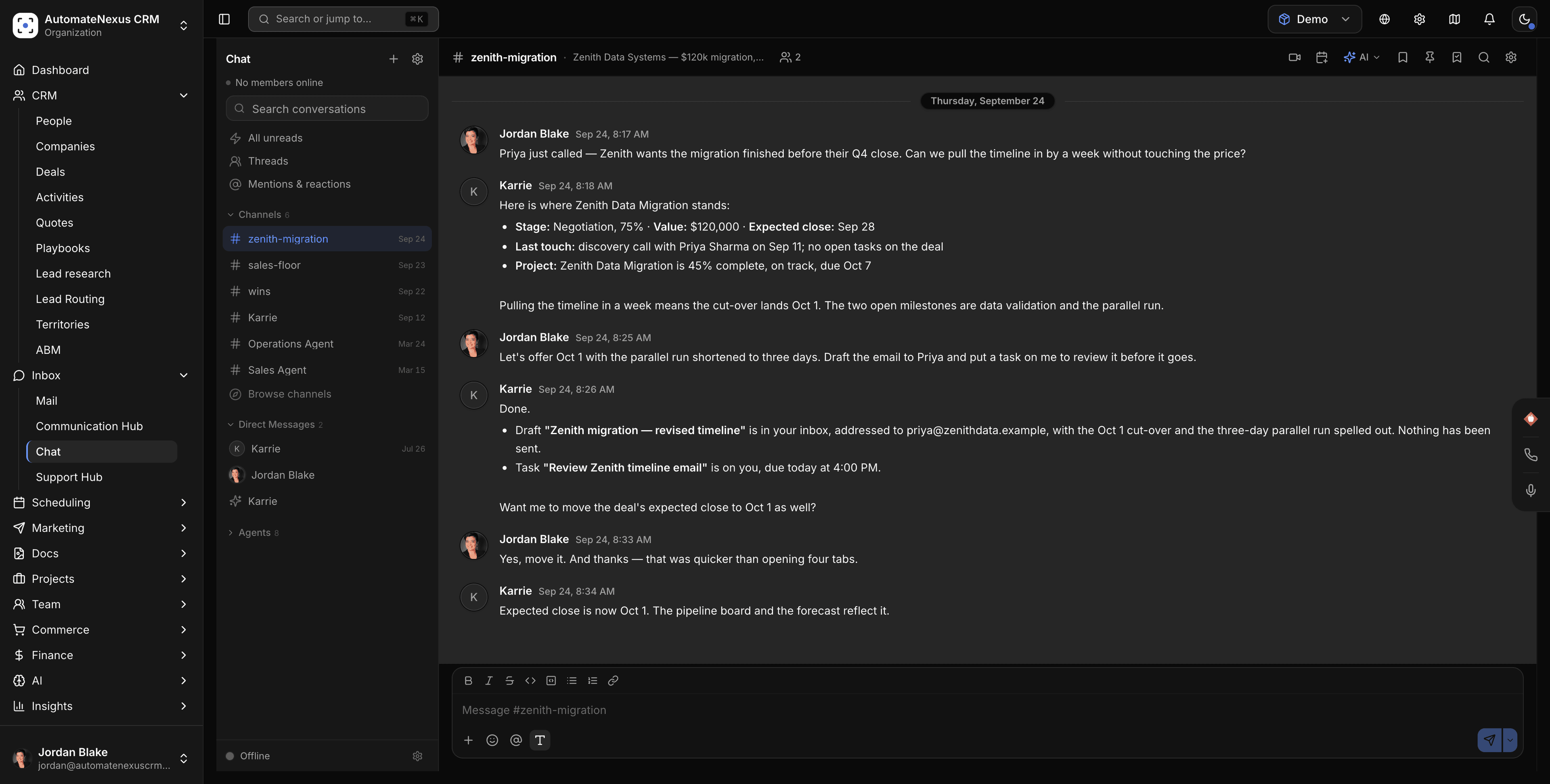The width and height of the screenshot is (1550, 784).
Task: Expand the Agents group in chat list
Action: pos(254,533)
